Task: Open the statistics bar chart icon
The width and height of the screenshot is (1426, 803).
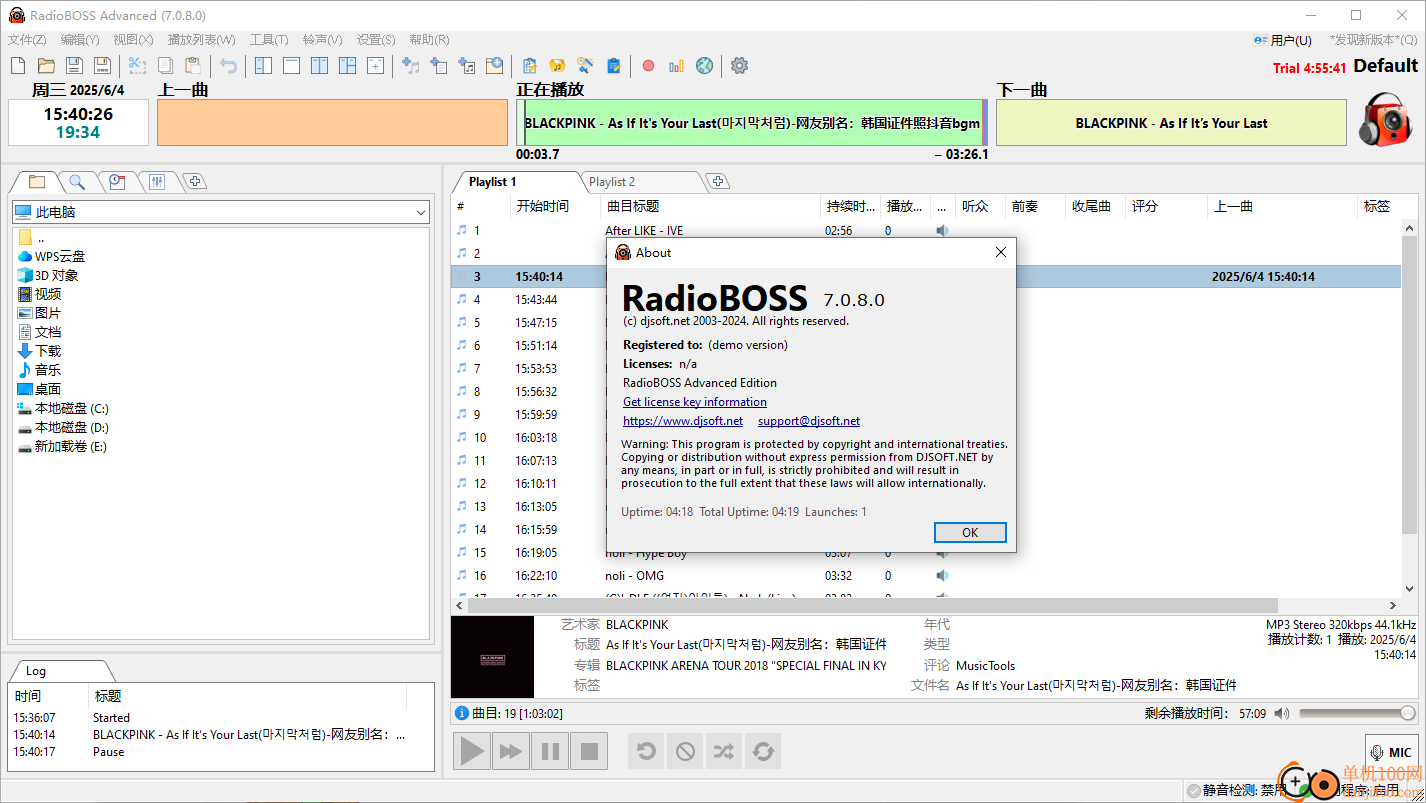Action: 677,66
